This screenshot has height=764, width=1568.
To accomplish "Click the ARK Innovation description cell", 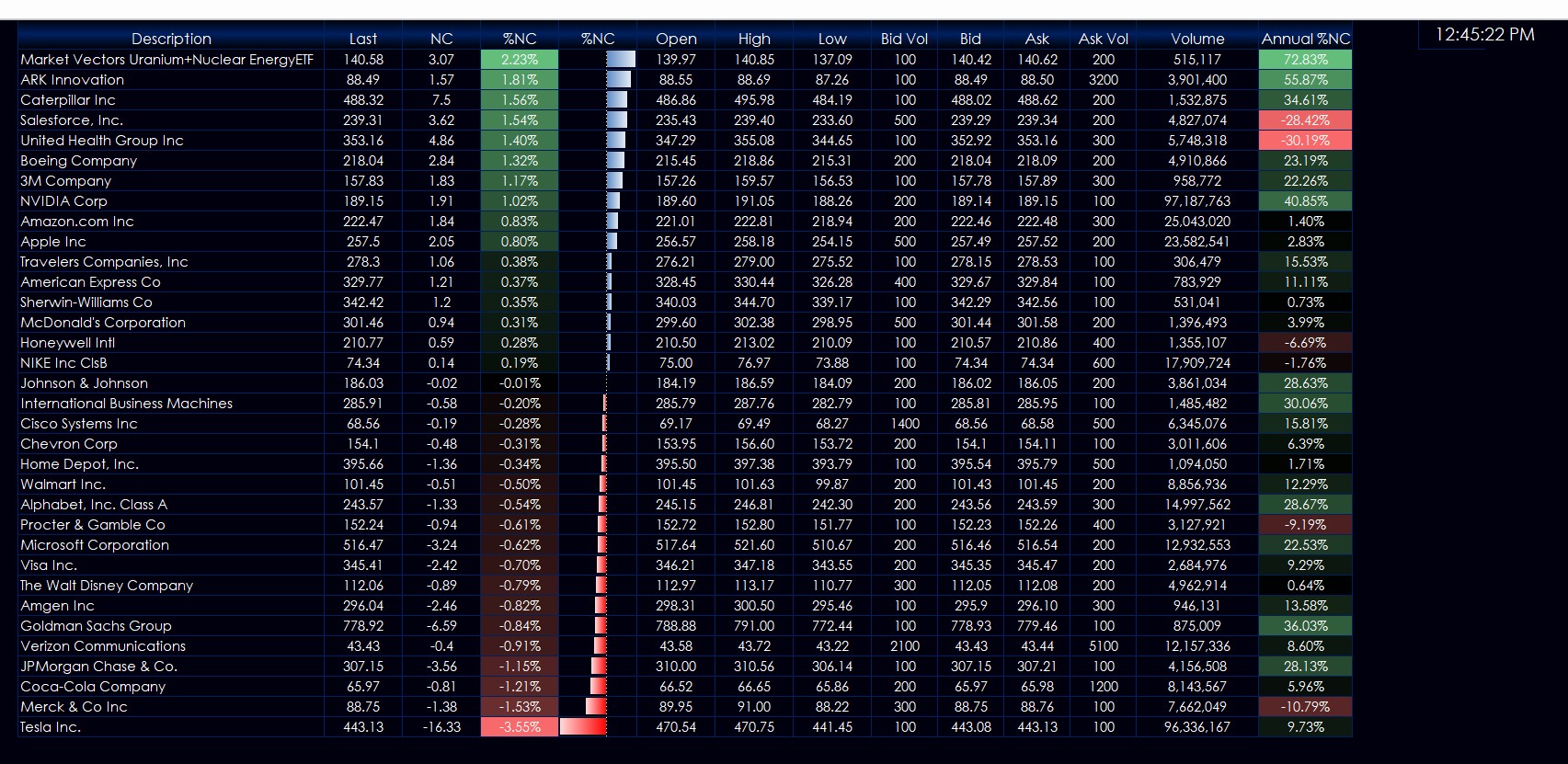I will click(x=73, y=80).
